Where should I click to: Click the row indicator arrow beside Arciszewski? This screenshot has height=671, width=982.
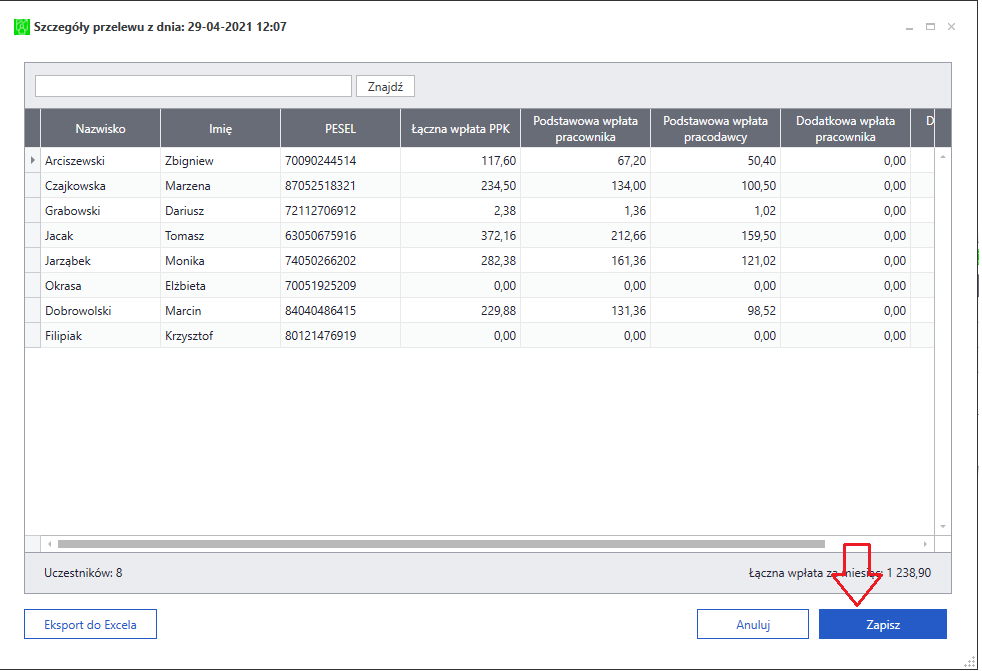[33, 160]
